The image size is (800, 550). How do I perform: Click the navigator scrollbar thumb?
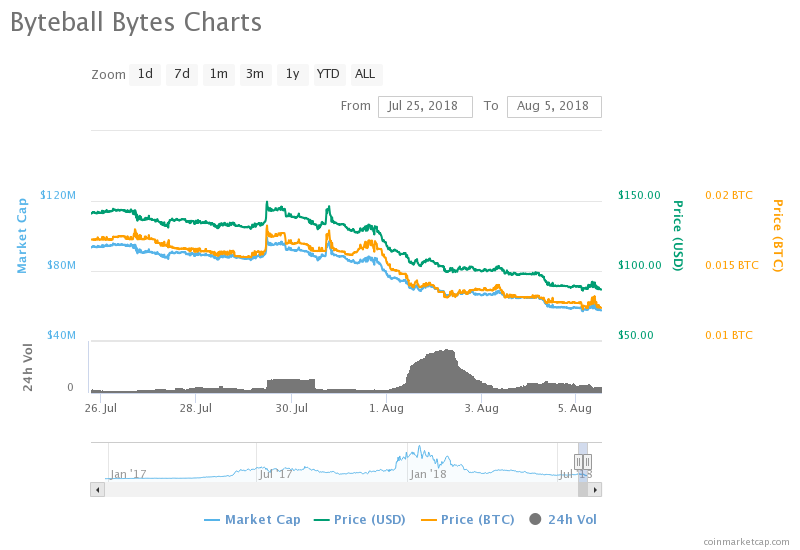[x=583, y=490]
